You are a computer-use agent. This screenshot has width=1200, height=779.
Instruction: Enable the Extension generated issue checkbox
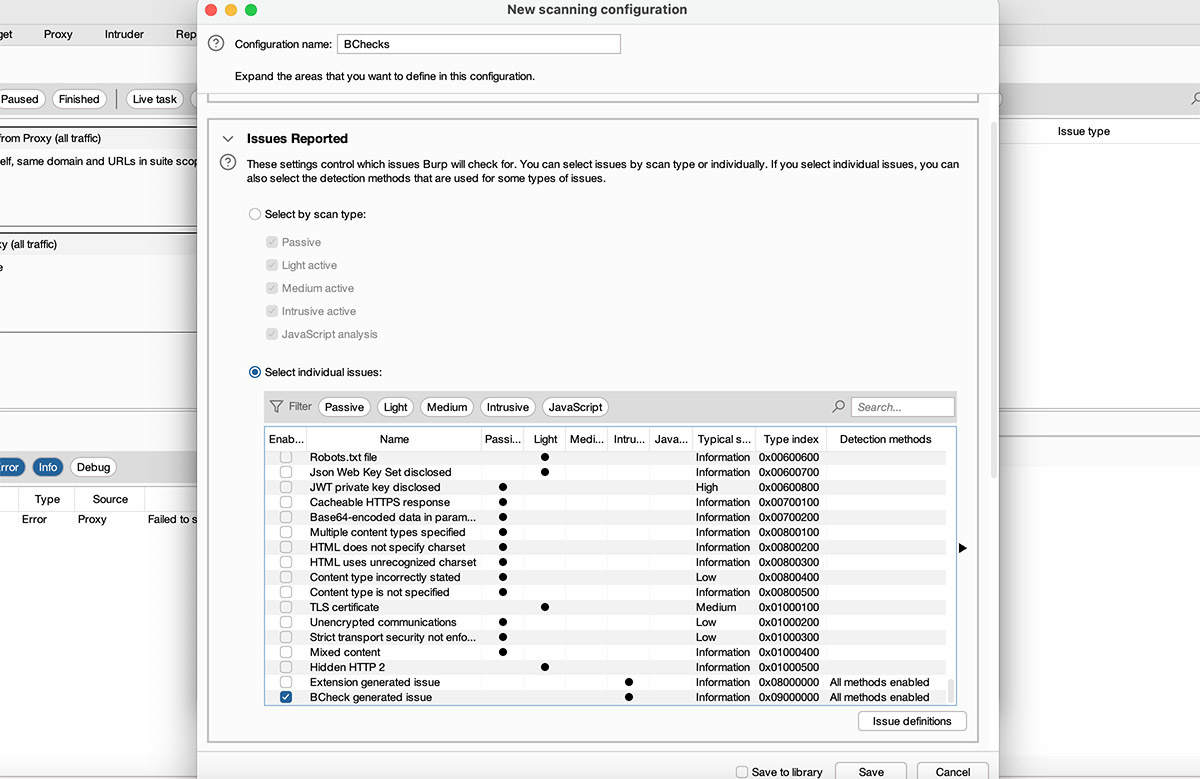286,682
